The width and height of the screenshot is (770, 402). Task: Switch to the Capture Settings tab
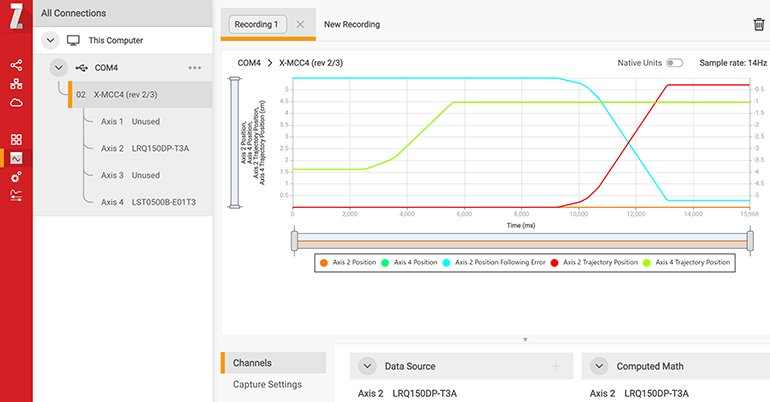267,384
